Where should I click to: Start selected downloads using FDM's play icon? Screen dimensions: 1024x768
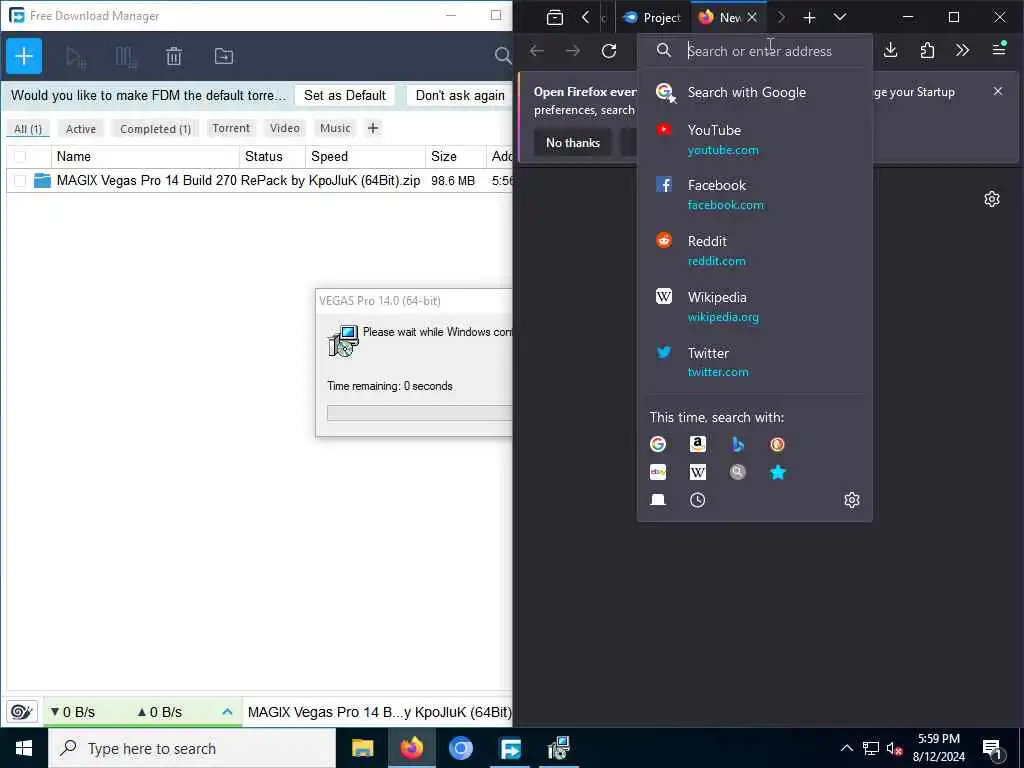[x=76, y=57]
